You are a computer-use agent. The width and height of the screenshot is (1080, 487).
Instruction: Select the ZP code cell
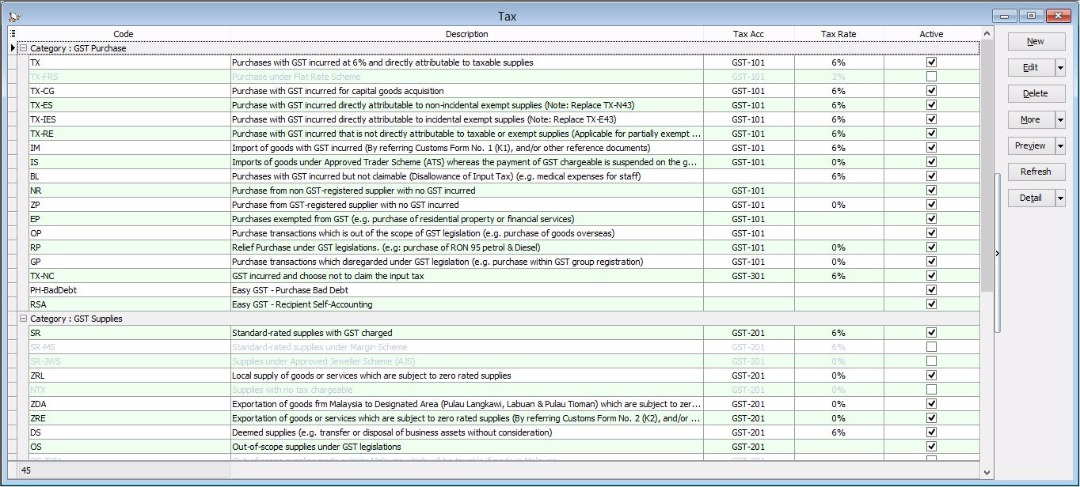[129, 205]
